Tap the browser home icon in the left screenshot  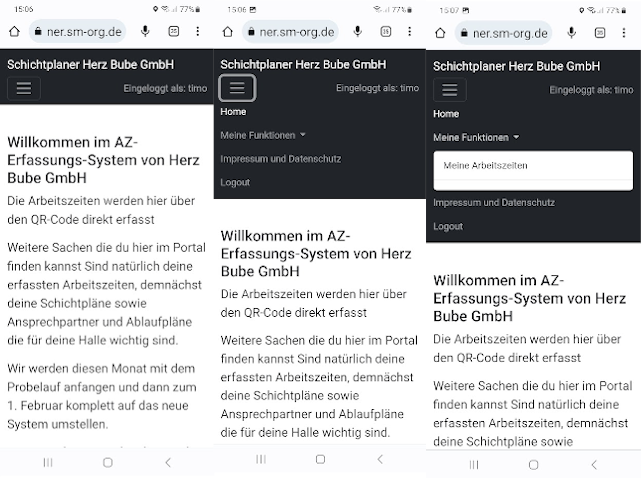(13, 31)
